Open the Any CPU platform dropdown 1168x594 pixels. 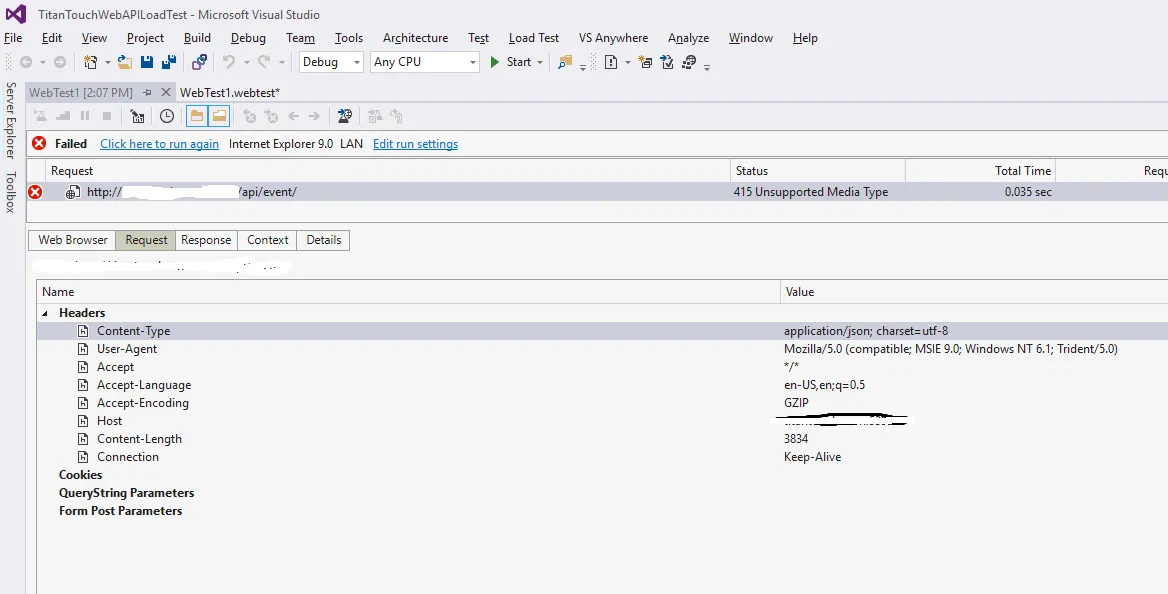[472, 63]
